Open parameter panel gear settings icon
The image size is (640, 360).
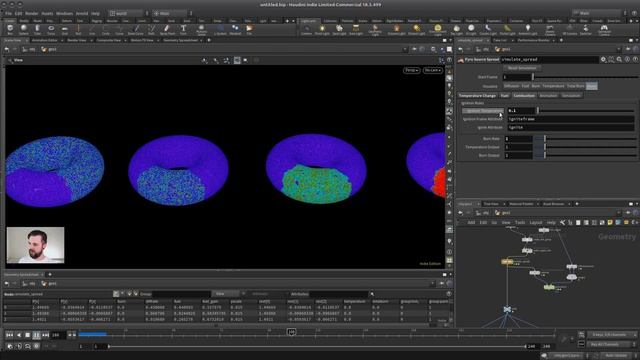pos(603,60)
